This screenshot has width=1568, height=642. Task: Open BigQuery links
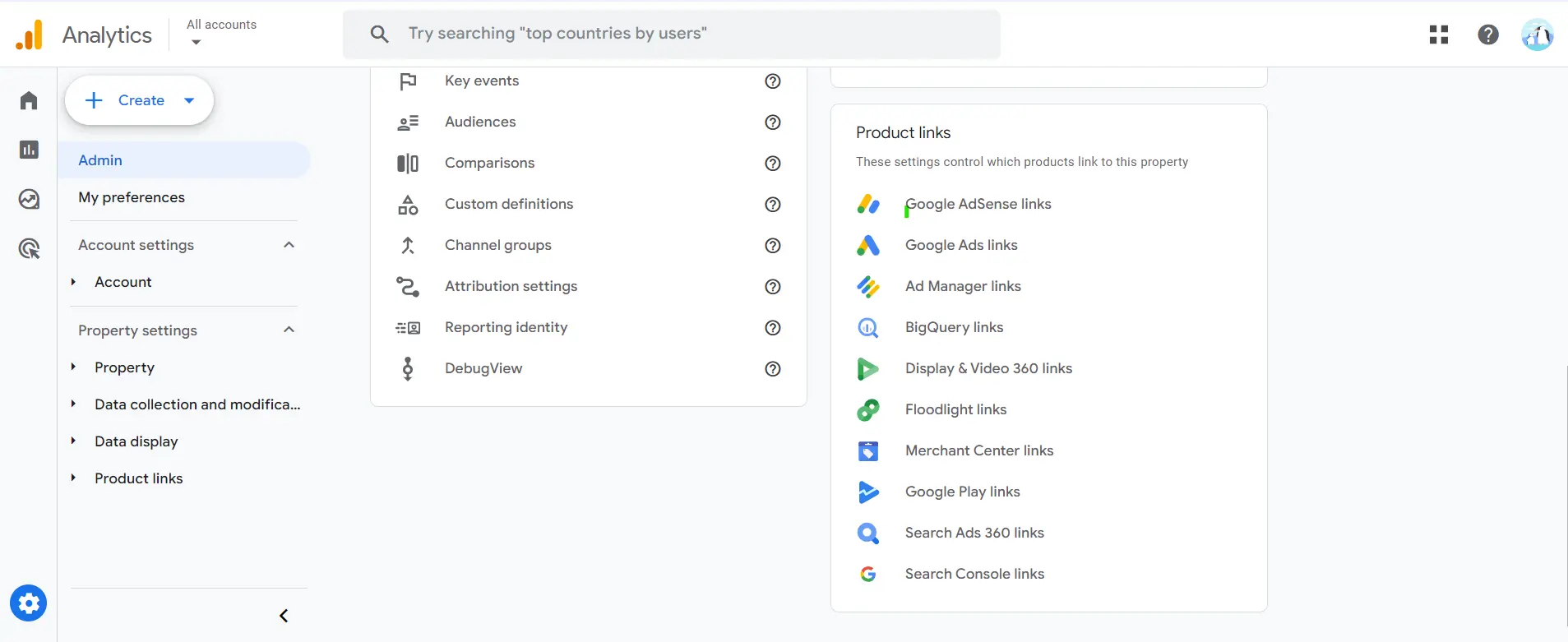click(x=954, y=327)
